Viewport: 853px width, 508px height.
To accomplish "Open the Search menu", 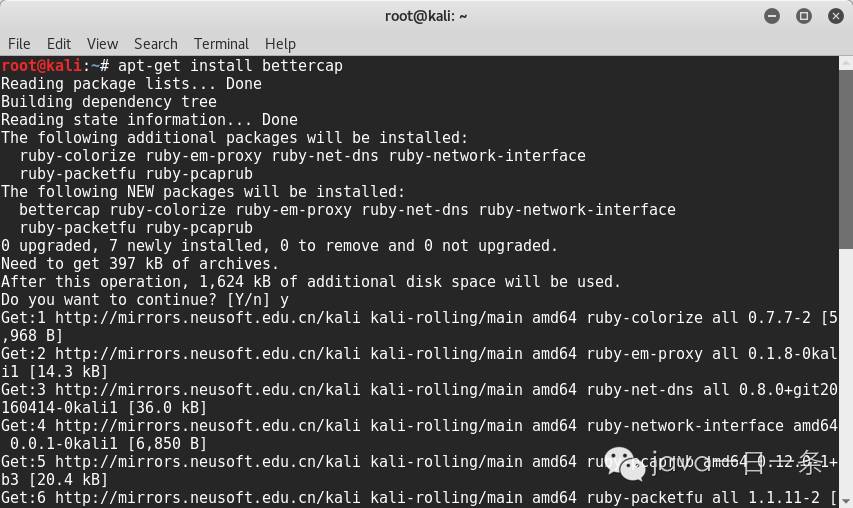I will click(x=156, y=44).
